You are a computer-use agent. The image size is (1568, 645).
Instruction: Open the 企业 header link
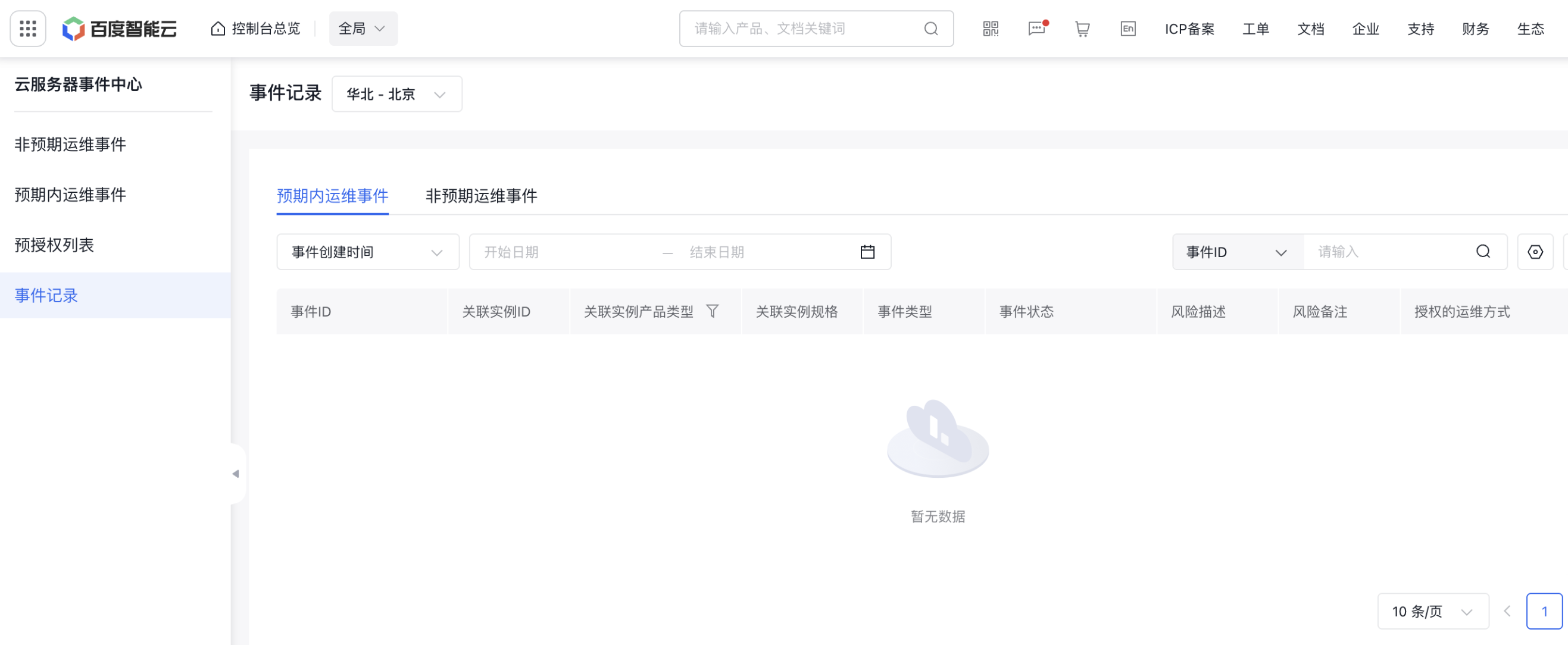[x=1366, y=29]
